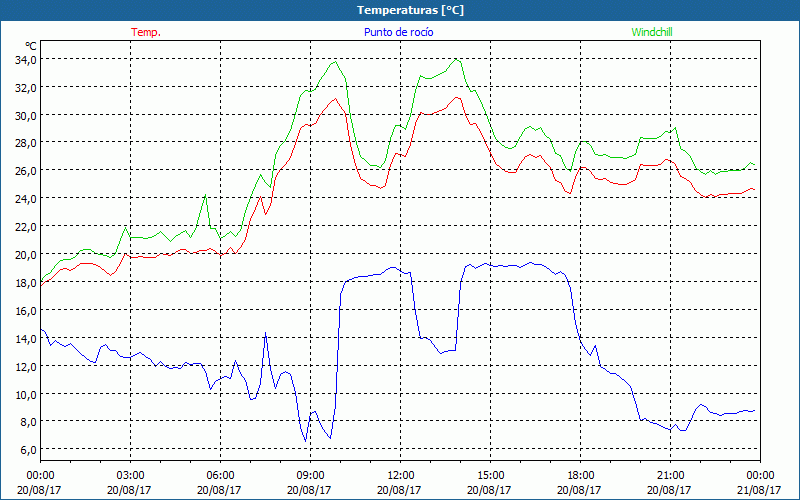The width and height of the screenshot is (800, 500).
Task: Click the 20/08/17 date under 12:00
Action: click(399, 490)
